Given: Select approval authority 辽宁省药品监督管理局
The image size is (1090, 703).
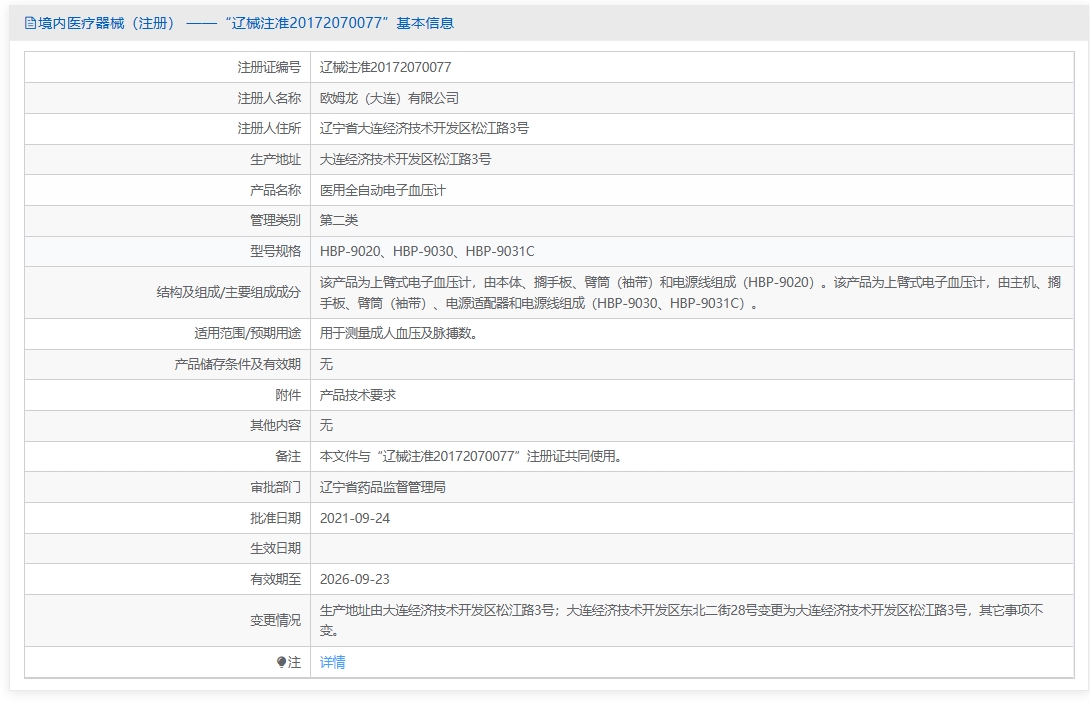Looking at the screenshot, I should [383, 487].
